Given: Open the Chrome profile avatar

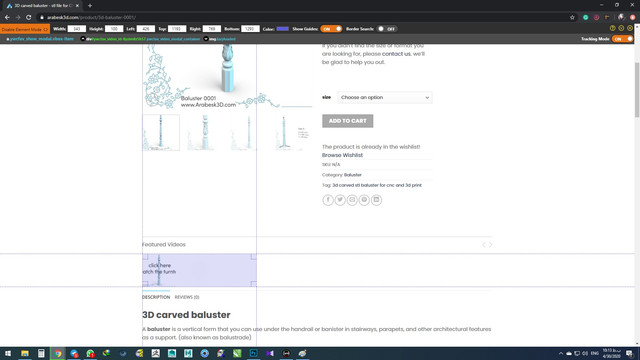Looking at the screenshot, I should point(621,17).
